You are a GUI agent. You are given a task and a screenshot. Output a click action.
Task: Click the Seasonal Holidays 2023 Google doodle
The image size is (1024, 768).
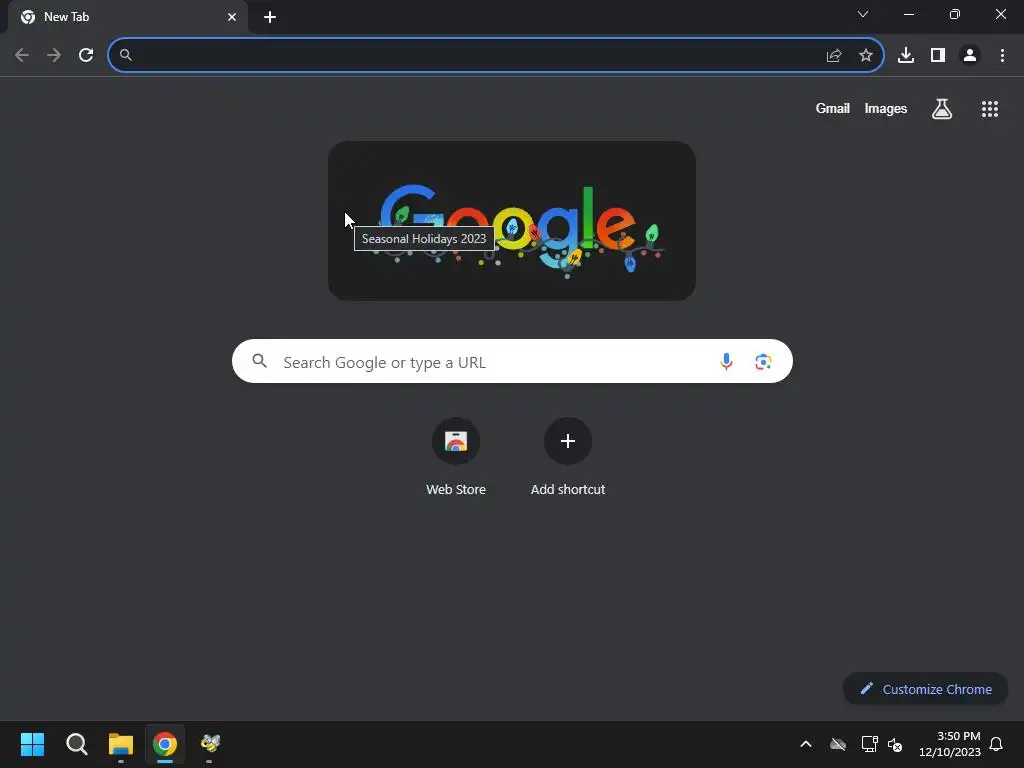coord(512,221)
